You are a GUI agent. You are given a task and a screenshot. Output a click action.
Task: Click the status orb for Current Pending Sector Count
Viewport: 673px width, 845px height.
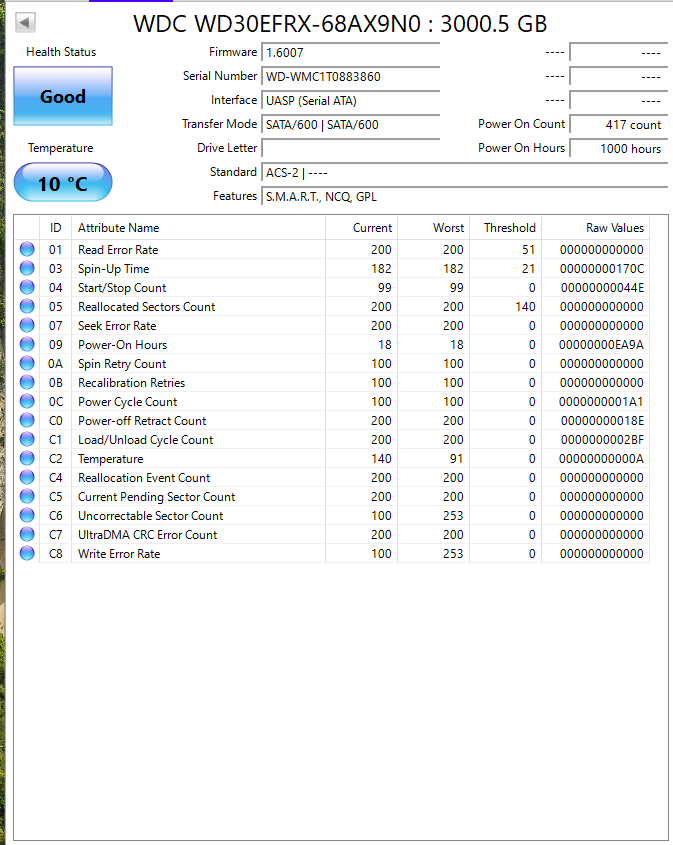pos(27,496)
